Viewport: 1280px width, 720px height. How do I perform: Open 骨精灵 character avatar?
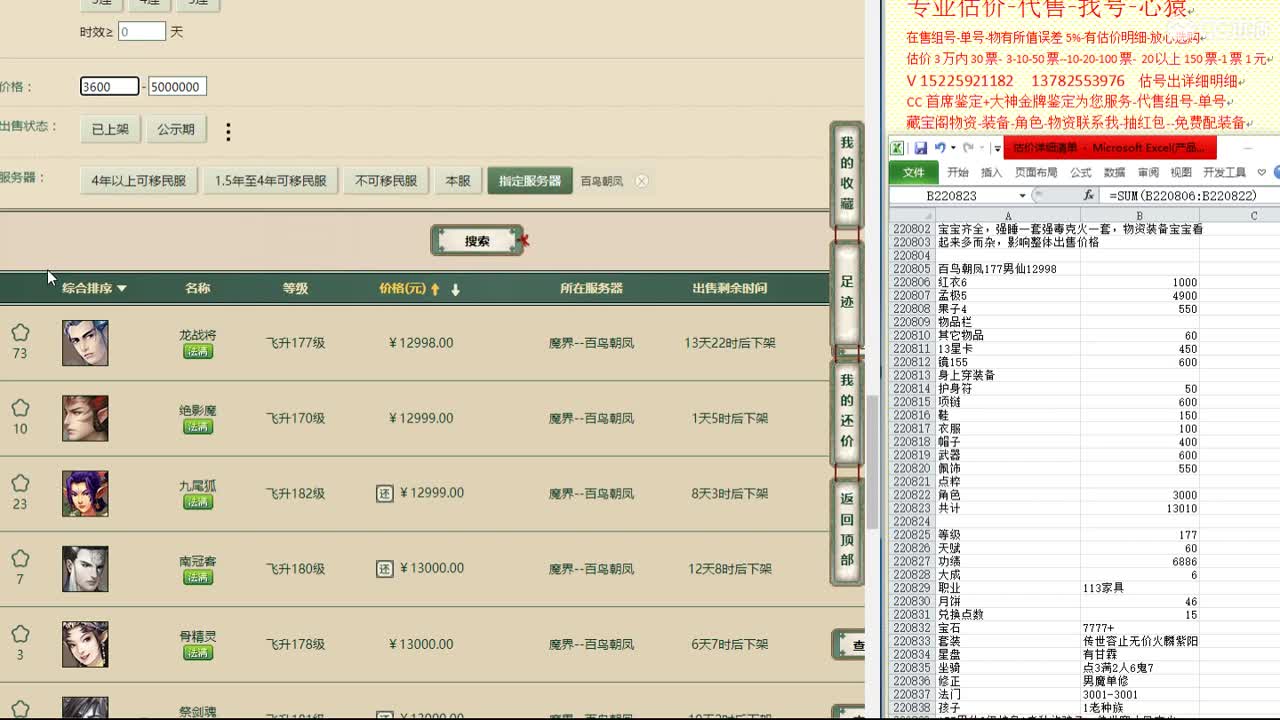click(x=85, y=644)
